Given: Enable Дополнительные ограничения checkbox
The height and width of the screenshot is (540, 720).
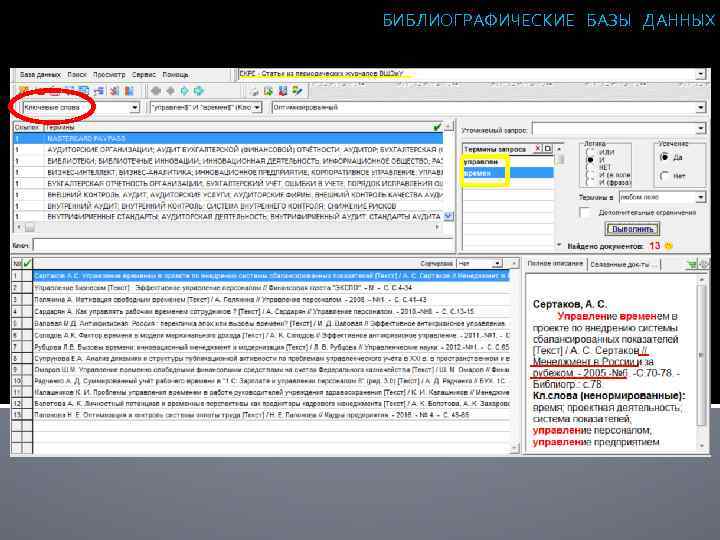Looking at the screenshot, I should (x=585, y=213).
